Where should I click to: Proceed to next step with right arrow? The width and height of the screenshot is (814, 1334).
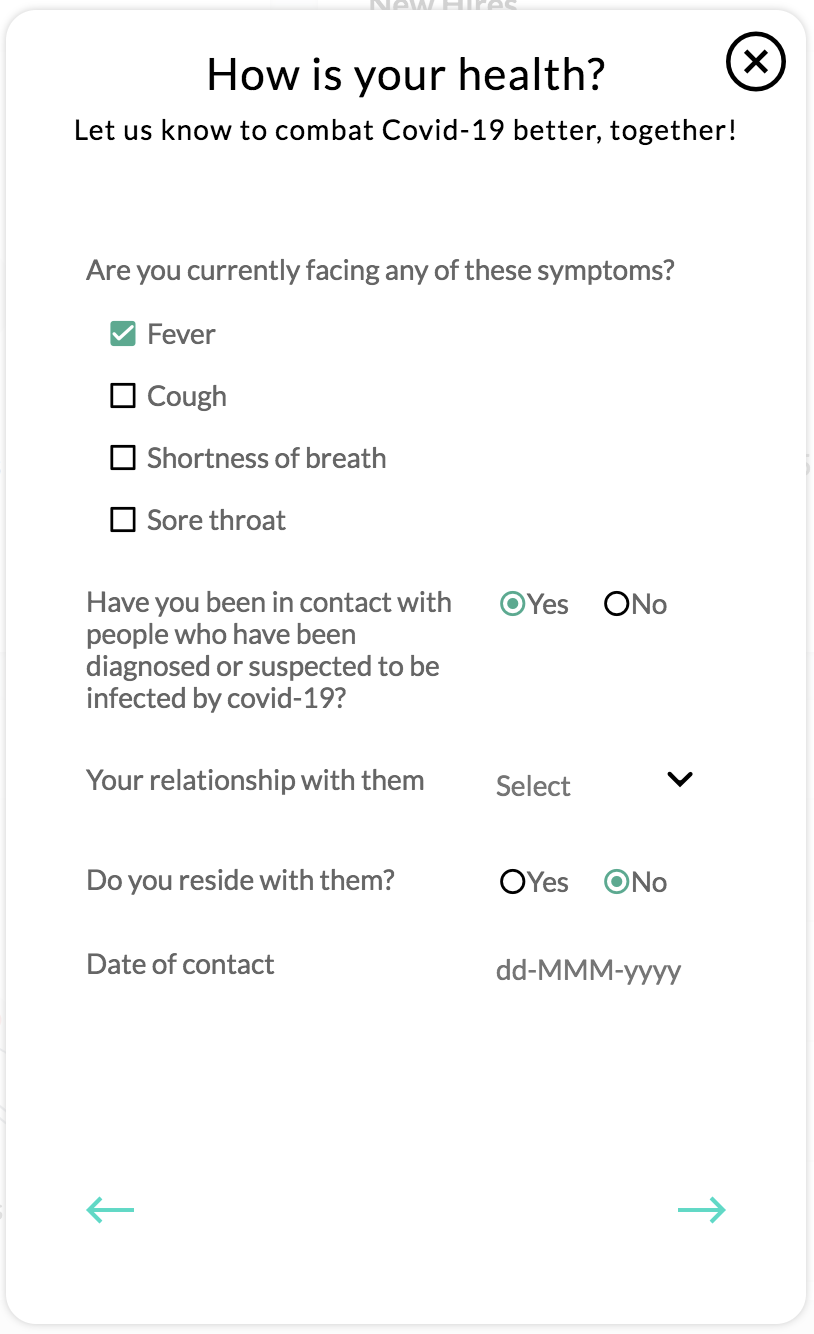tap(701, 1210)
